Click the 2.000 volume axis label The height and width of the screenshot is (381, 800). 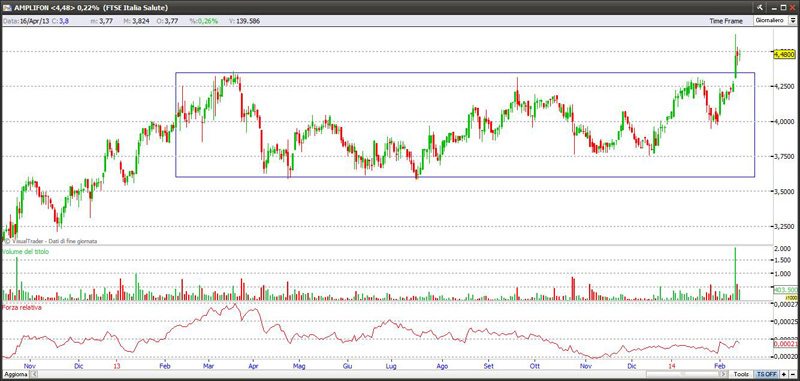pyautogui.click(x=783, y=248)
